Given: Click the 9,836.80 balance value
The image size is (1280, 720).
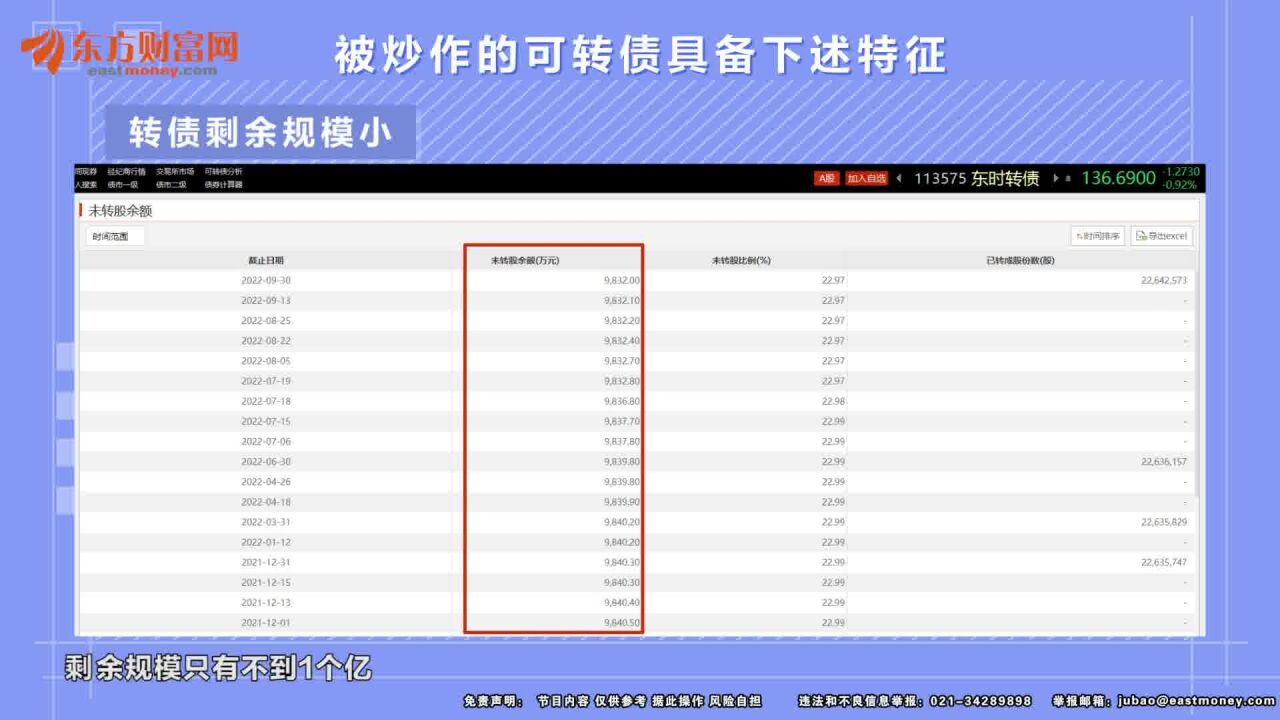Looking at the screenshot, I should point(622,401).
